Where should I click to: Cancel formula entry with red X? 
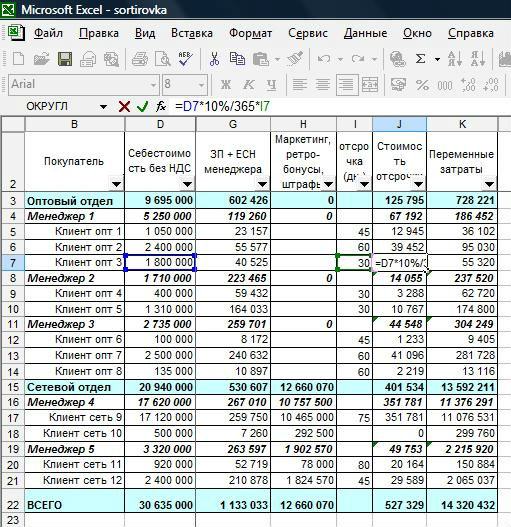pos(124,107)
